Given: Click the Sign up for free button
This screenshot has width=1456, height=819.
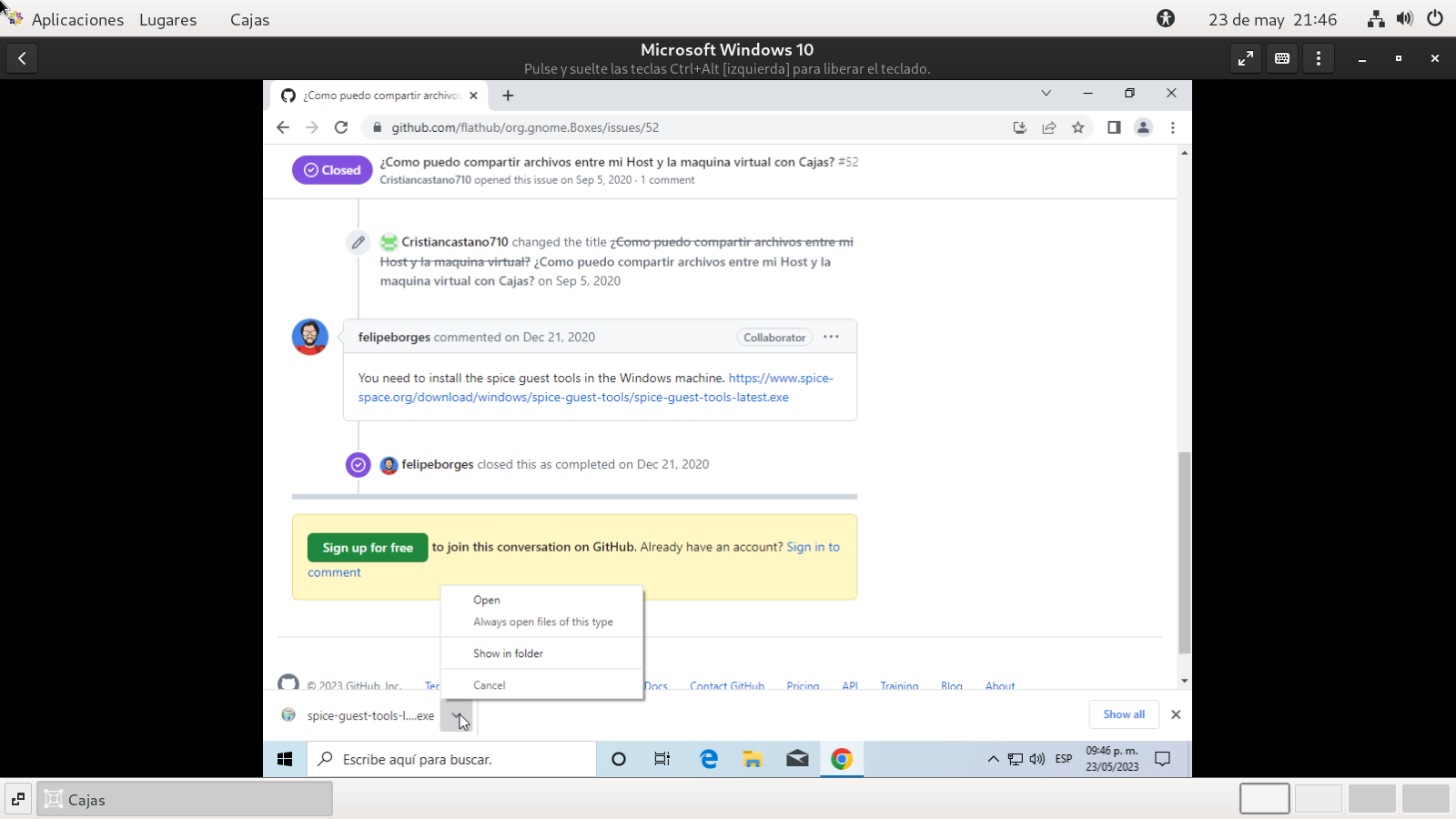Looking at the screenshot, I should [x=368, y=548].
